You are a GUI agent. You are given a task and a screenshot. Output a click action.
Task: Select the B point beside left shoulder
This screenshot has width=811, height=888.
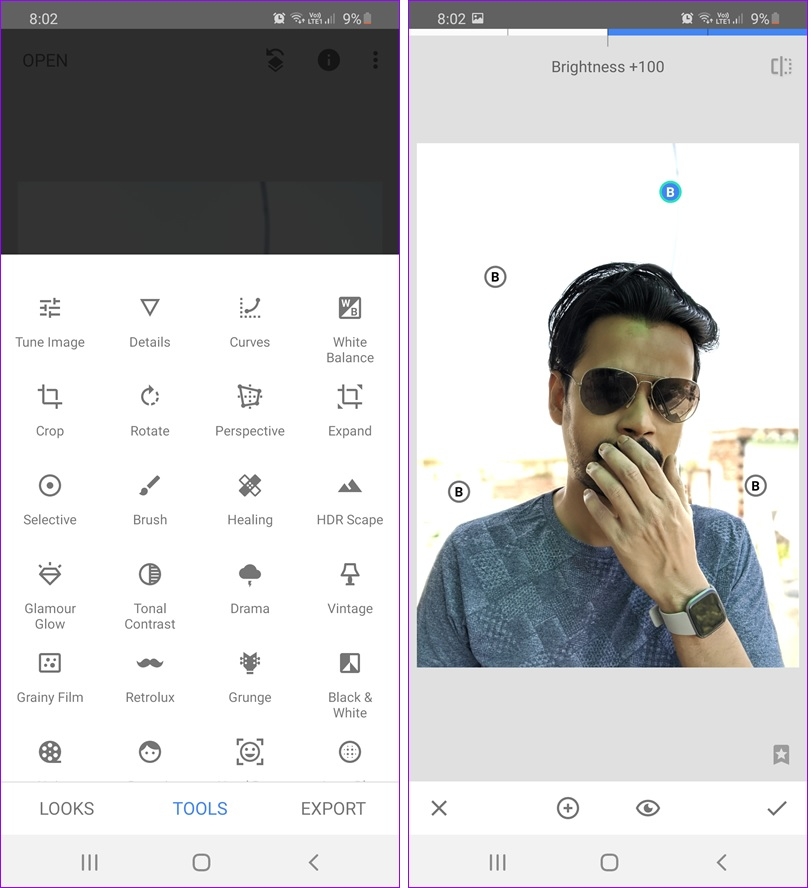(x=459, y=492)
